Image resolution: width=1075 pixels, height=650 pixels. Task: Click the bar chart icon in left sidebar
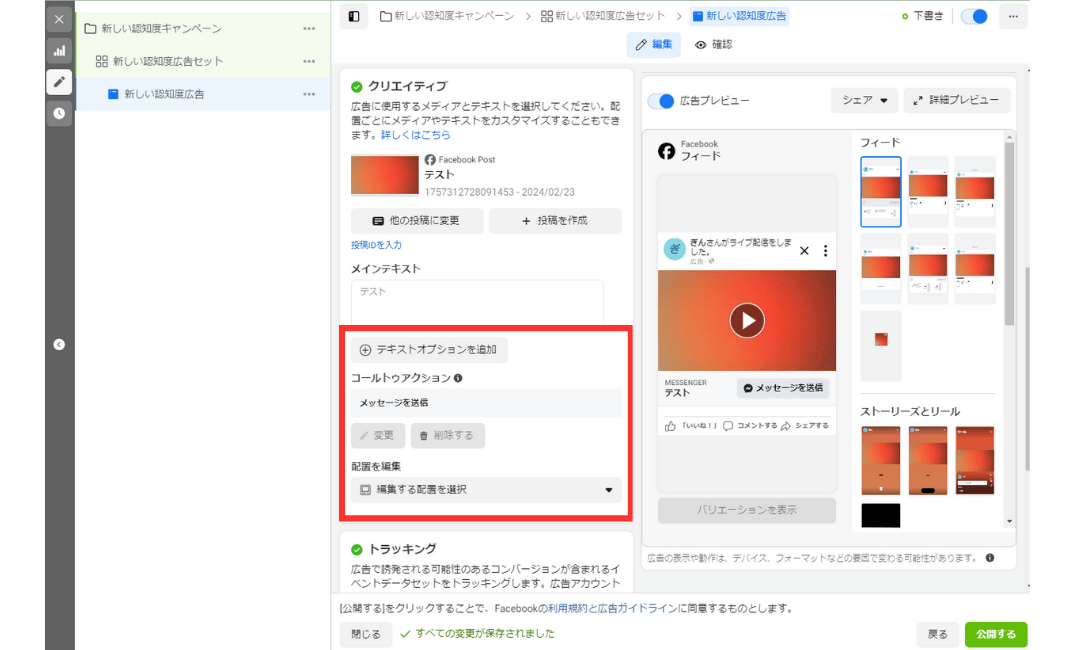tap(59, 50)
